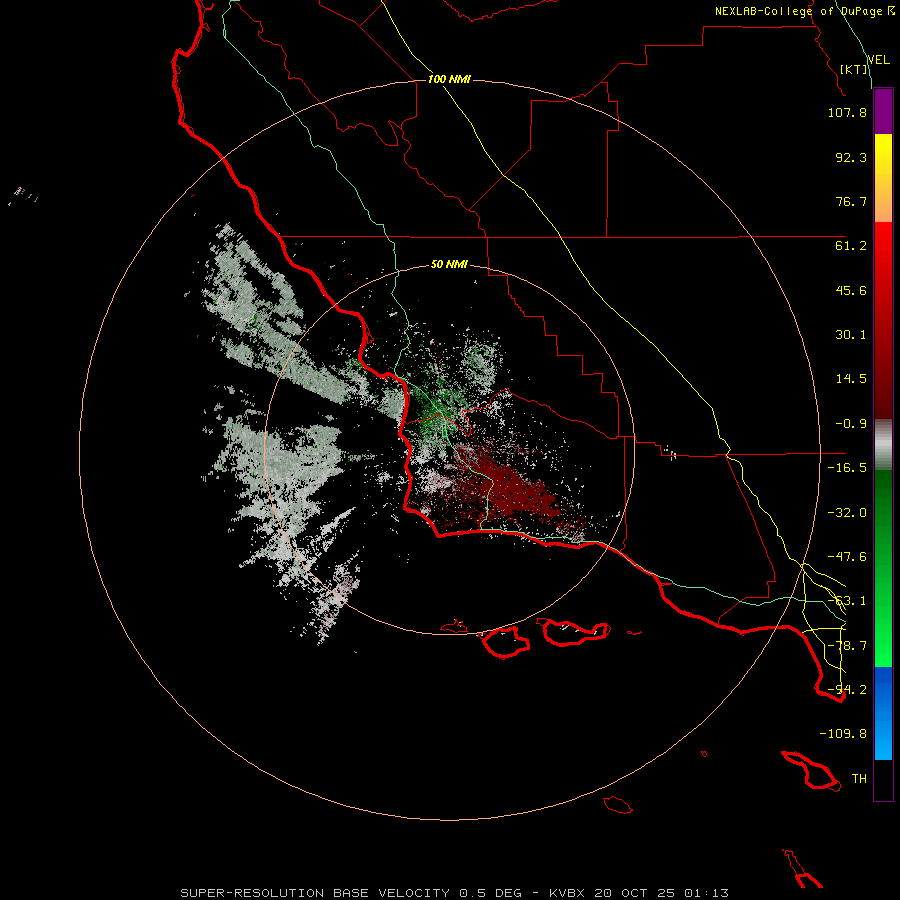
Task: Click the 50 NMI range ring label
Action: point(449,264)
